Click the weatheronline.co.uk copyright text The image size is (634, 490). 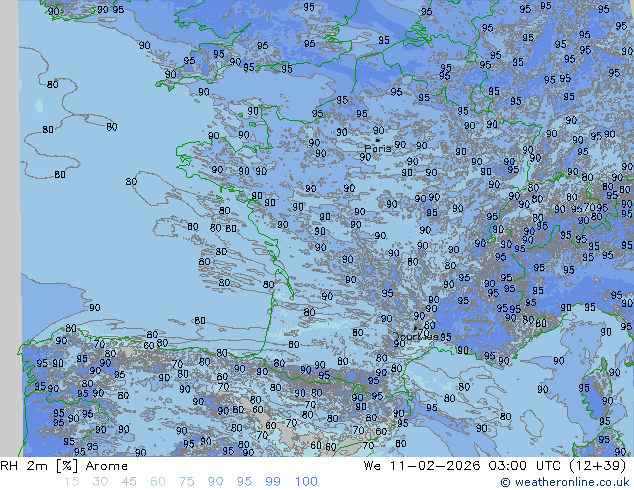point(565,482)
